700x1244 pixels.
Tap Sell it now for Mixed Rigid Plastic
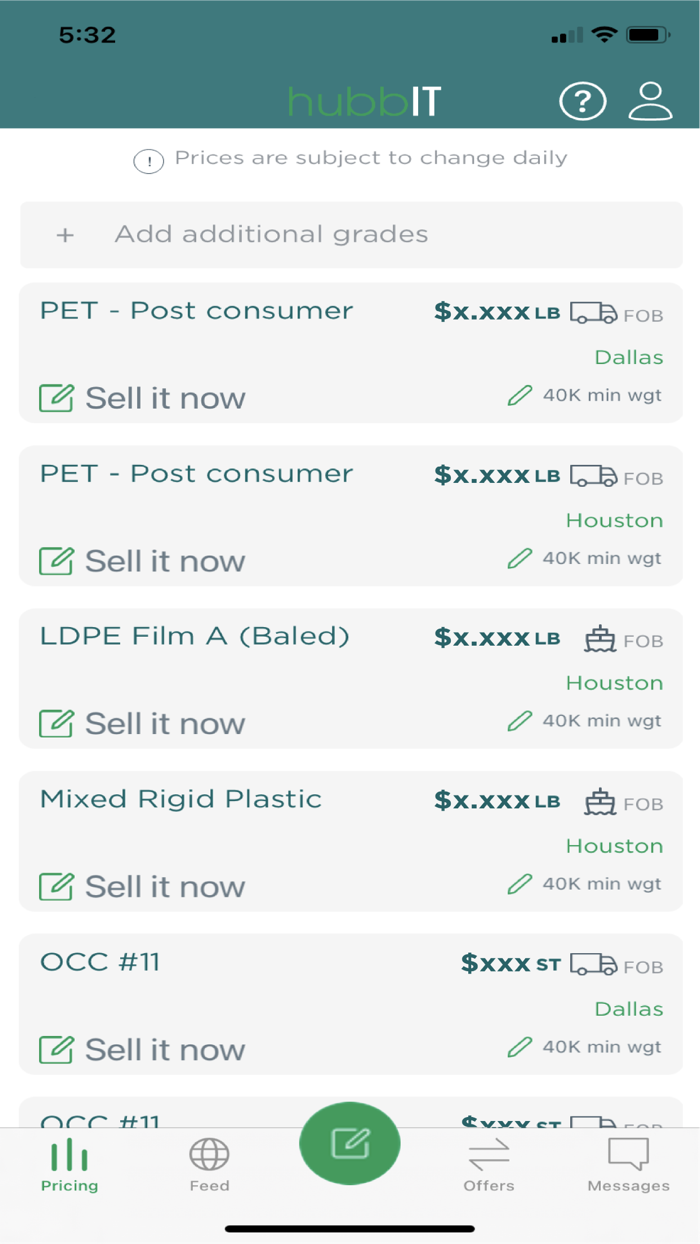[x=143, y=886]
